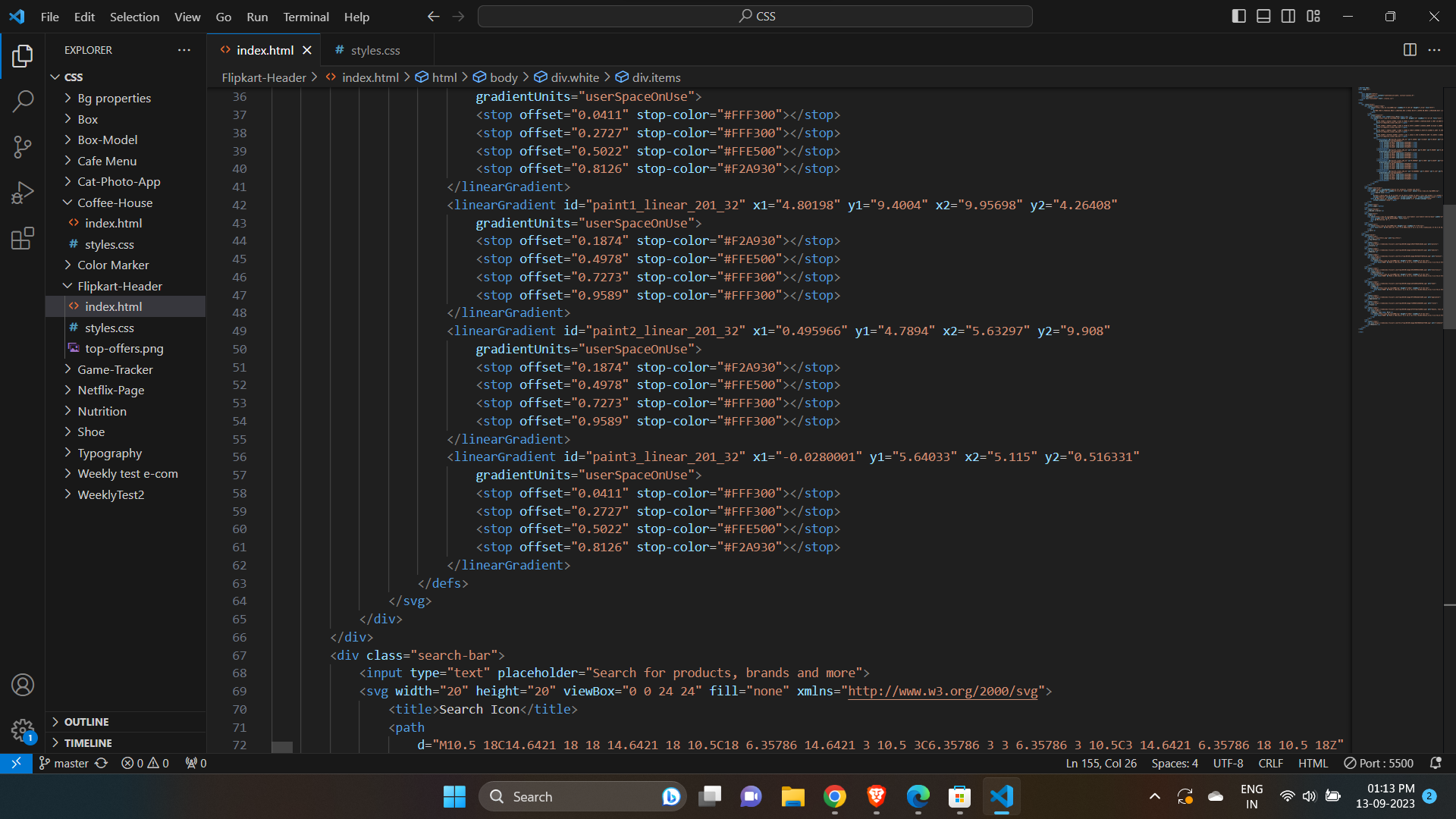Viewport: 1456px width, 819px height.
Task: Expand the OUTLINE section
Action: tap(88, 721)
